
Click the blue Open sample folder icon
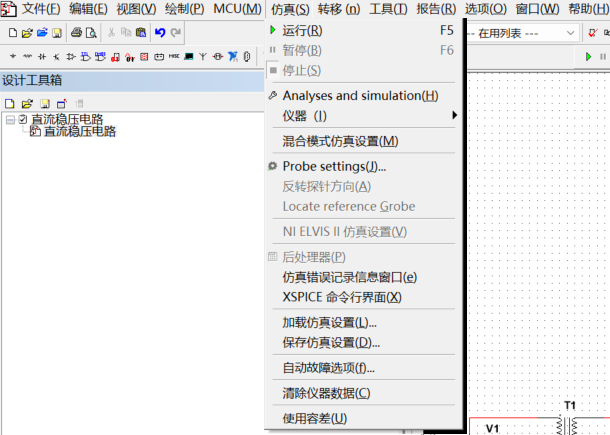coord(42,33)
